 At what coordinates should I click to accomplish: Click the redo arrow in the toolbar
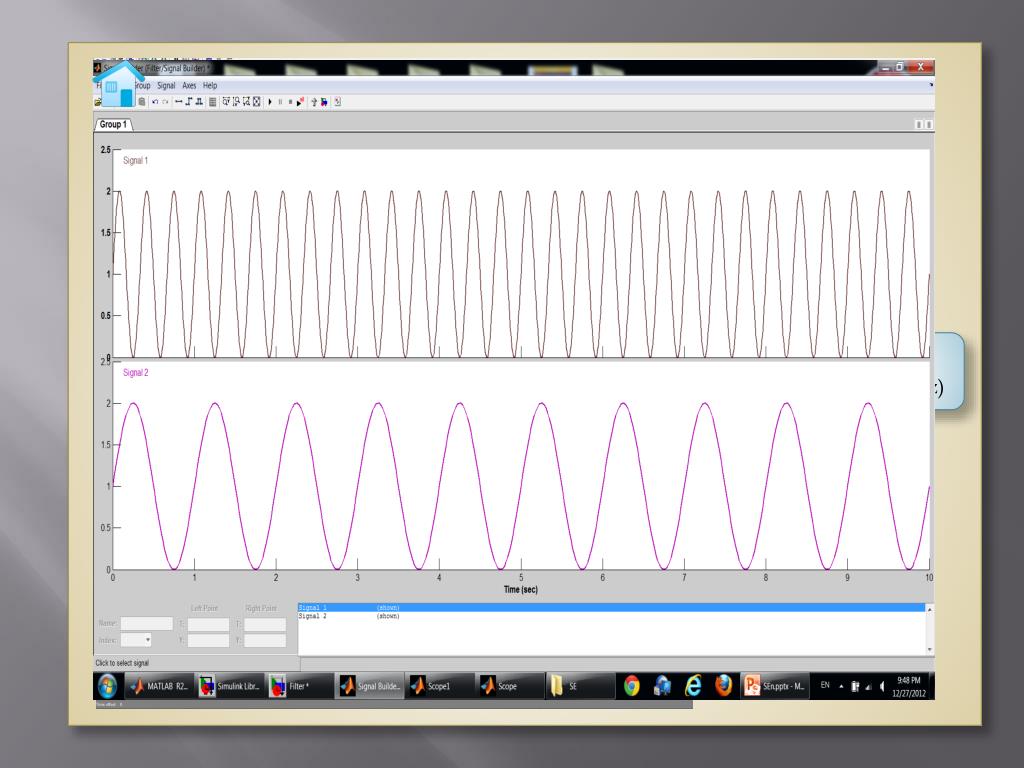165,102
